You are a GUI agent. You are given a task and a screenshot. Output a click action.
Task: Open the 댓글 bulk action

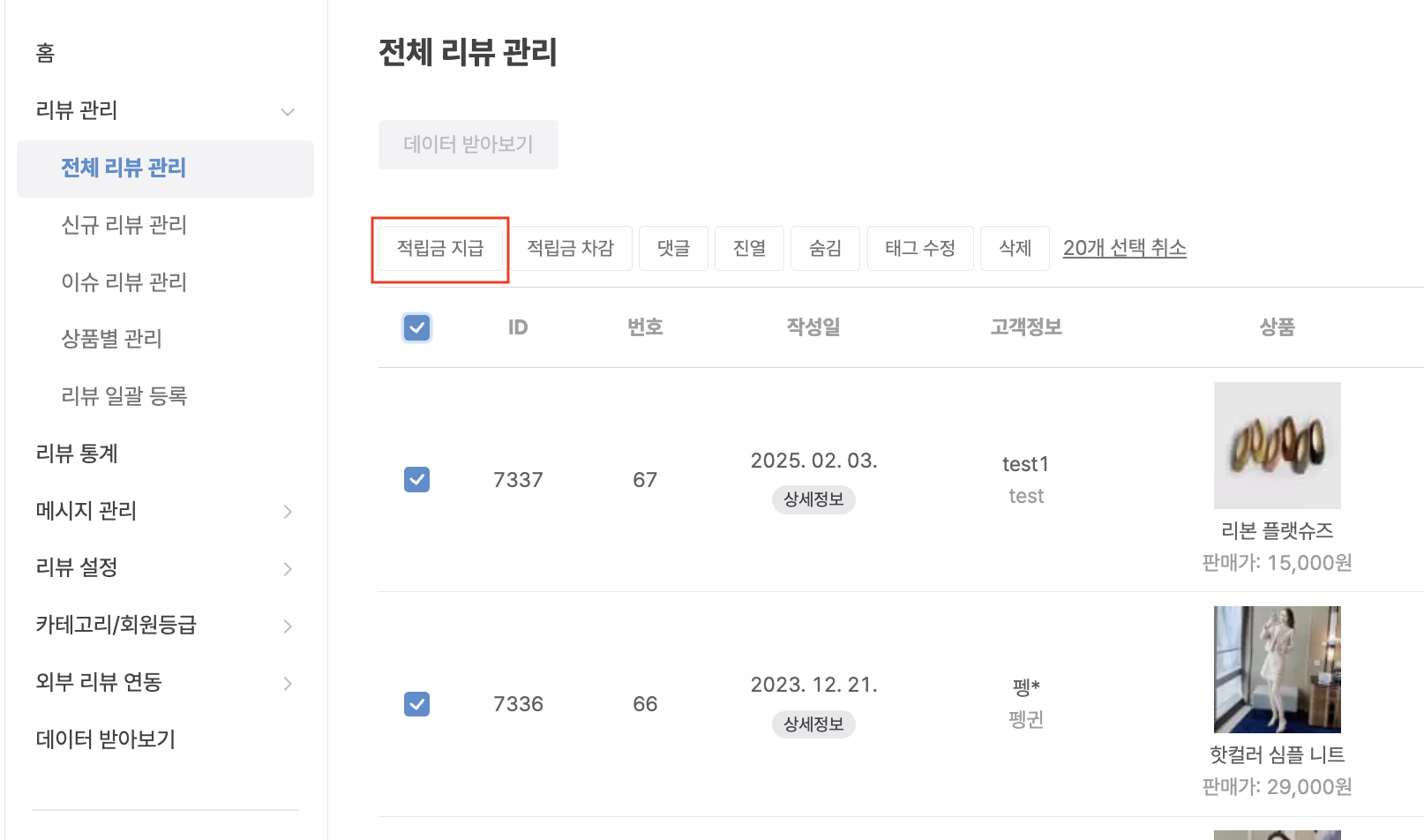pos(673,249)
